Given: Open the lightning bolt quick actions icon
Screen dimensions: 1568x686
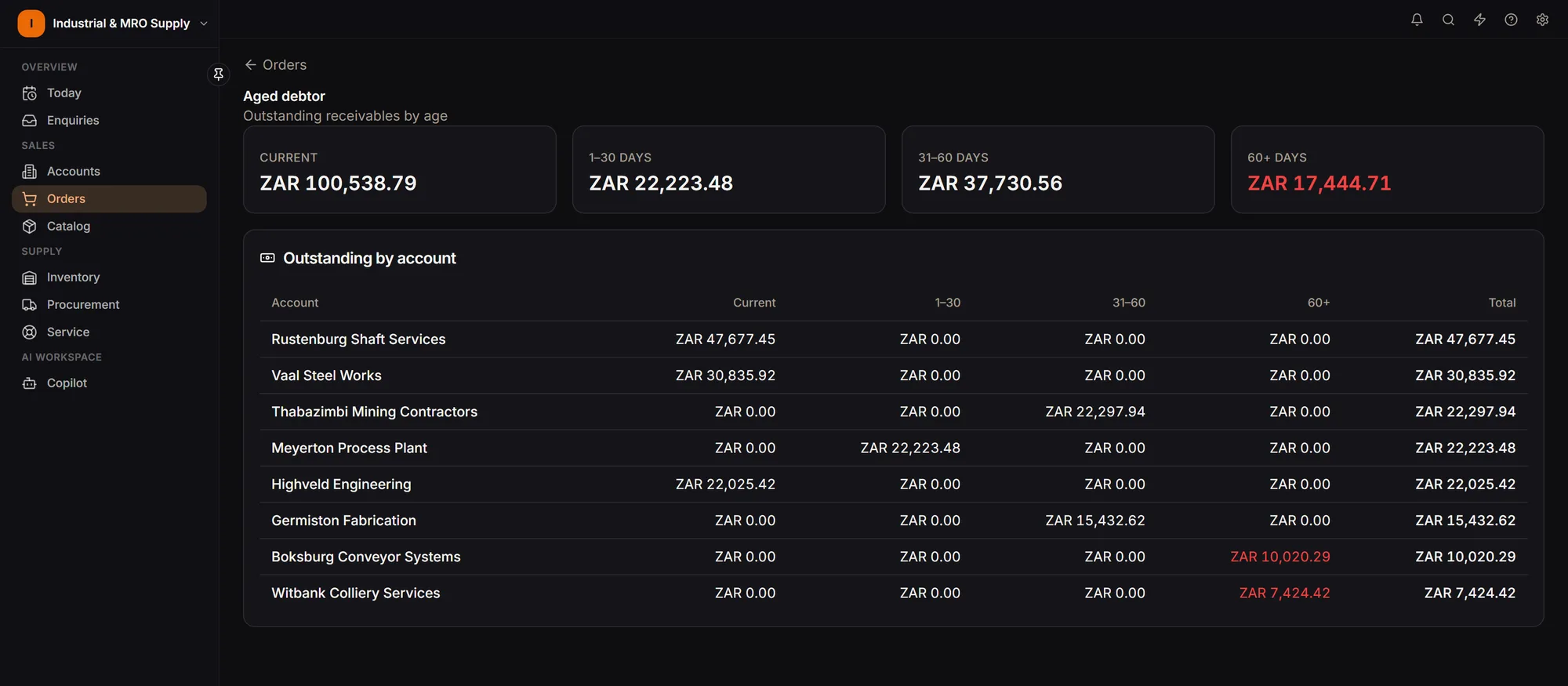Looking at the screenshot, I should pyautogui.click(x=1479, y=20).
